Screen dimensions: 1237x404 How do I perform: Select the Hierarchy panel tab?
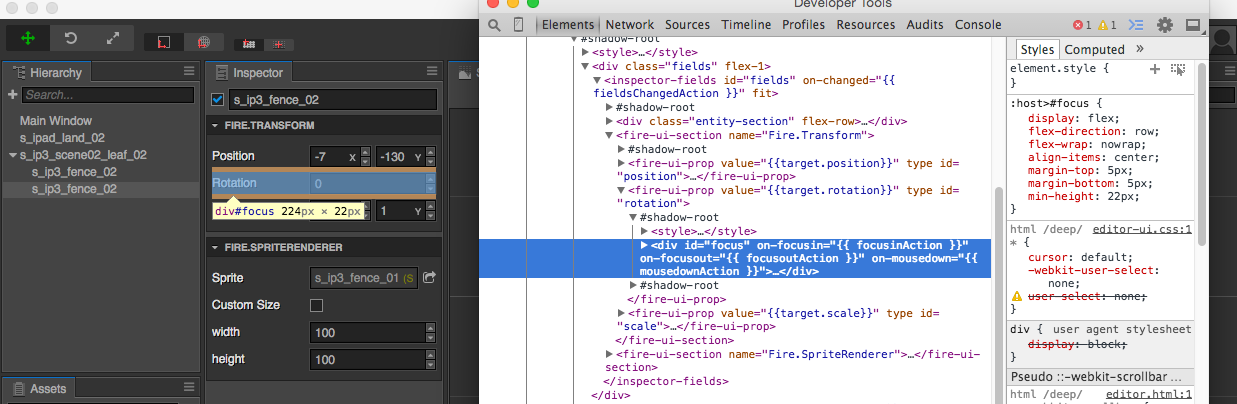click(x=48, y=73)
